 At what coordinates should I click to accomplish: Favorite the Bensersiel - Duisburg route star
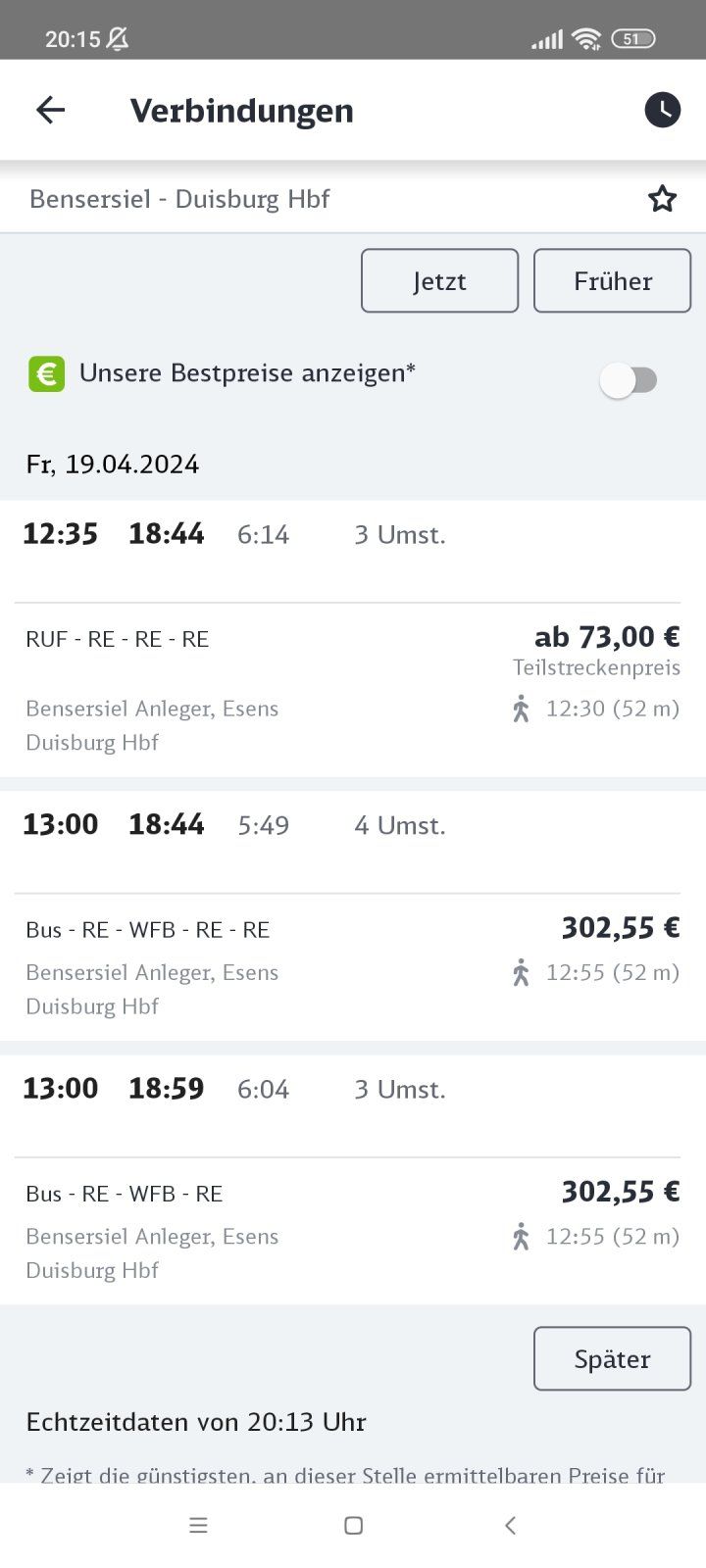click(662, 199)
